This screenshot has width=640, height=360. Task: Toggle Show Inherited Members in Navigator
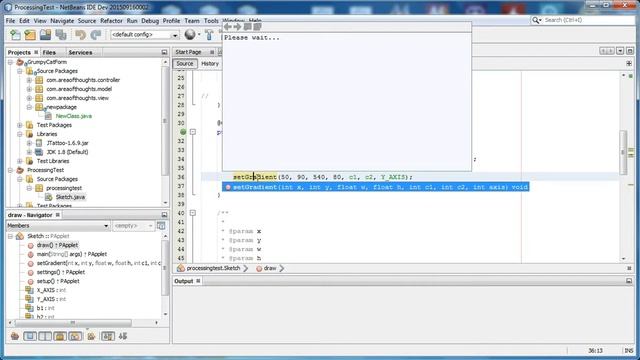[x=15, y=336]
